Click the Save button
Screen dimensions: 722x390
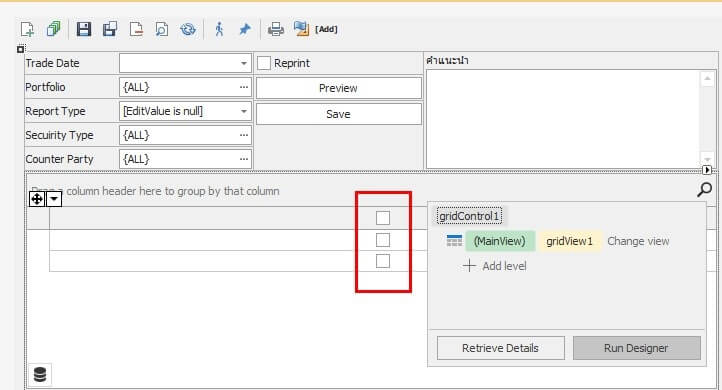338,114
